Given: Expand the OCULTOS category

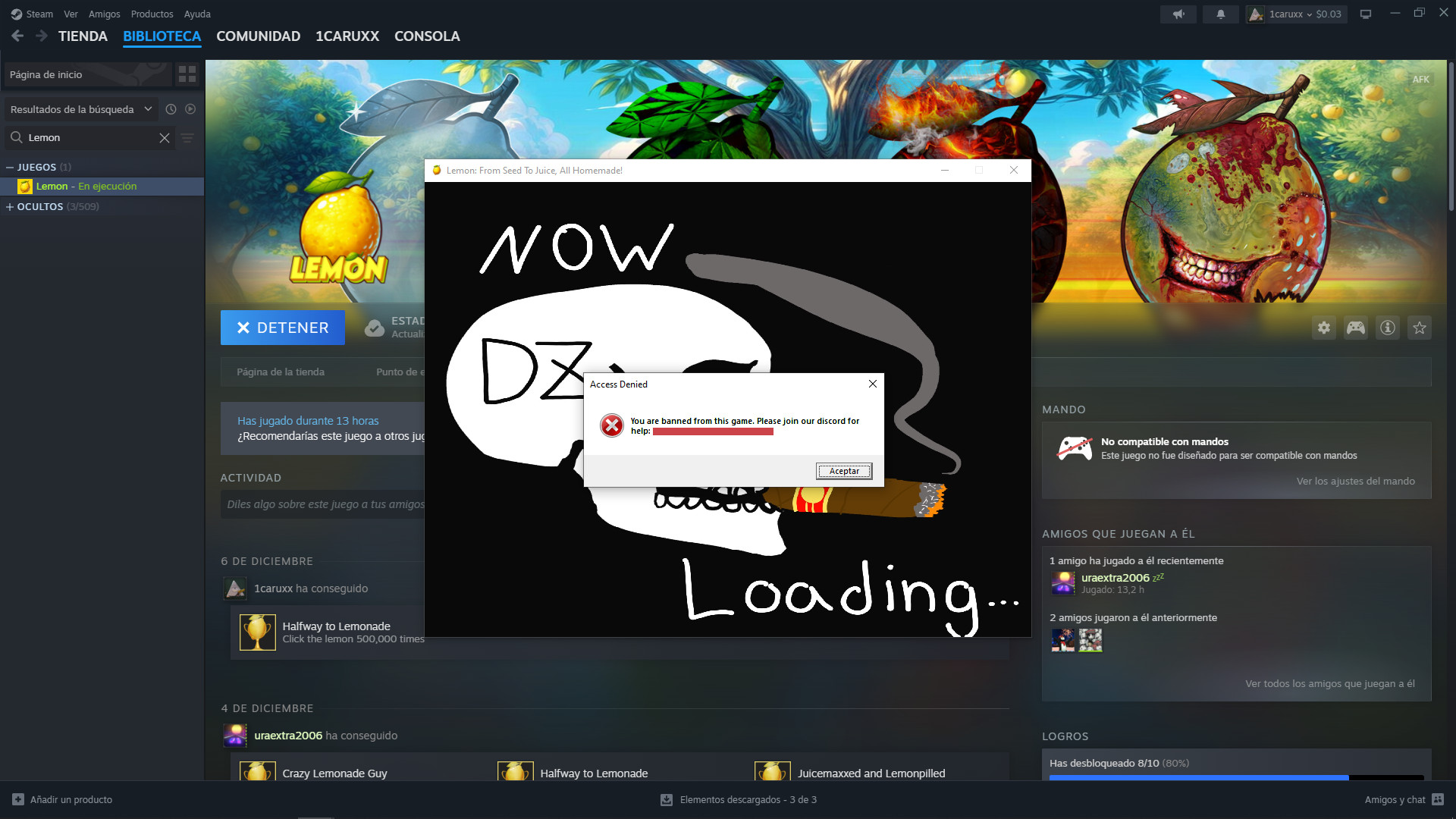Looking at the screenshot, I should 10,206.
